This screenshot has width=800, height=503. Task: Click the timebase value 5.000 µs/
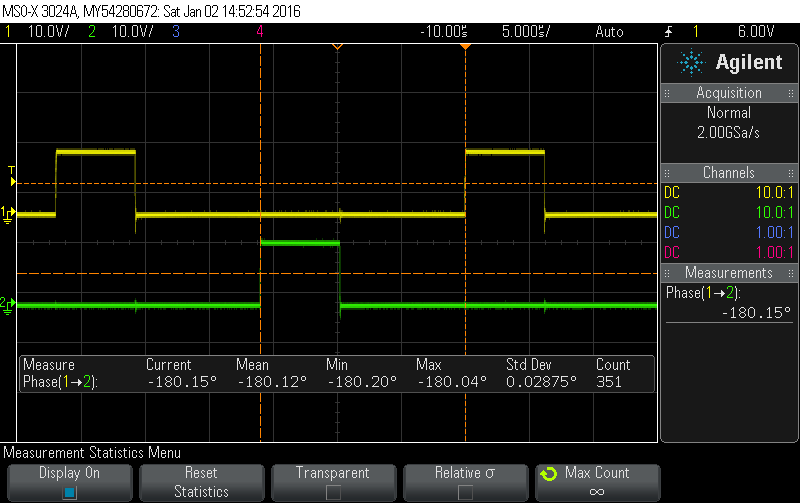526,32
